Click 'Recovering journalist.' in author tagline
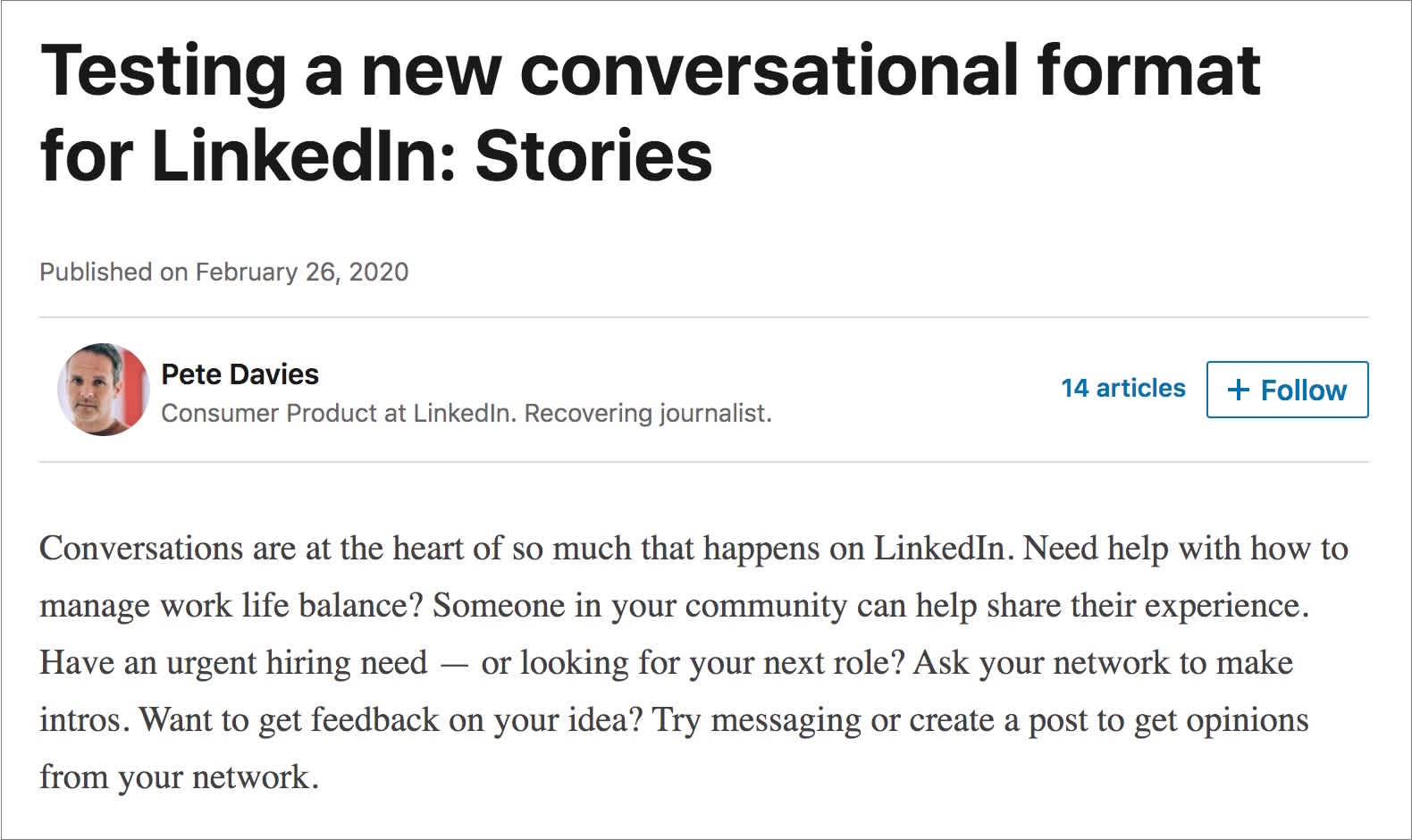 click(x=648, y=413)
